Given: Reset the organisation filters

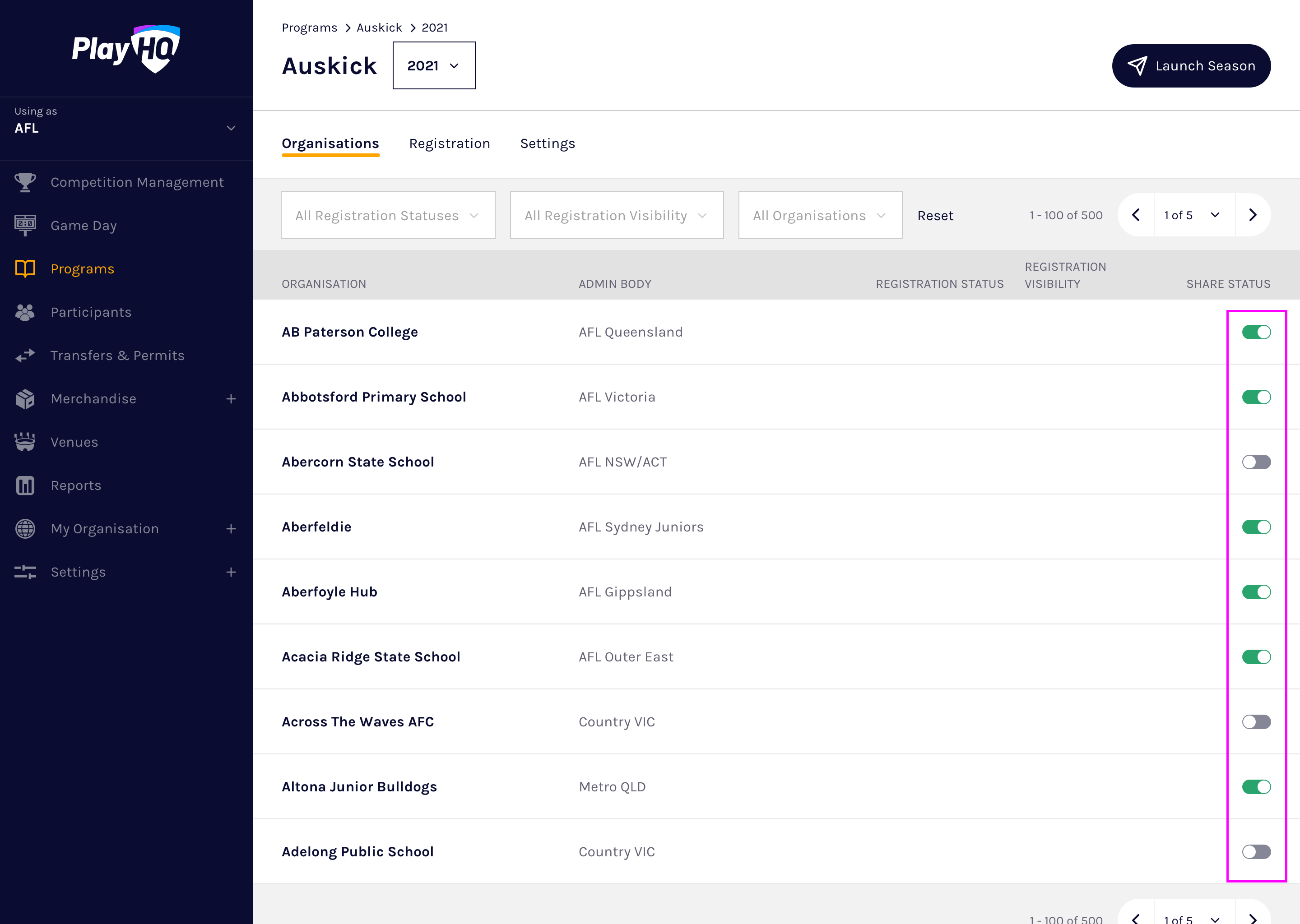Looking at the screenshot, I should 935,216.
